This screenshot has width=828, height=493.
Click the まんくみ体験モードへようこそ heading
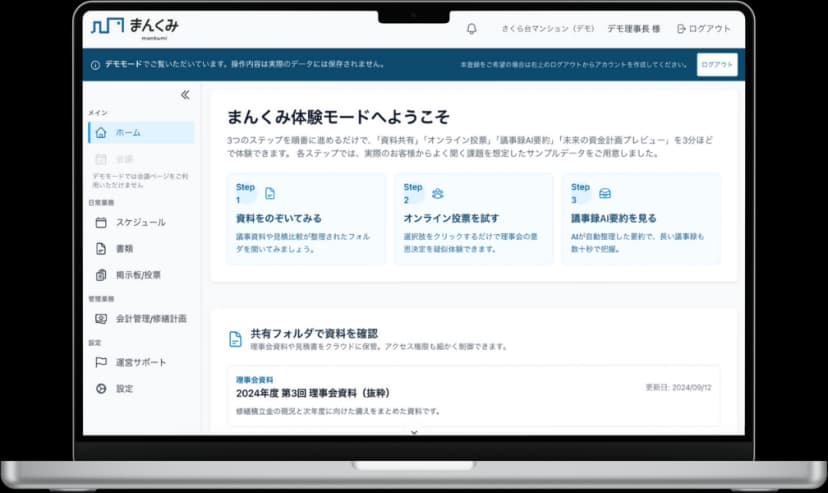pyautogui.click(x=338, y=117)
